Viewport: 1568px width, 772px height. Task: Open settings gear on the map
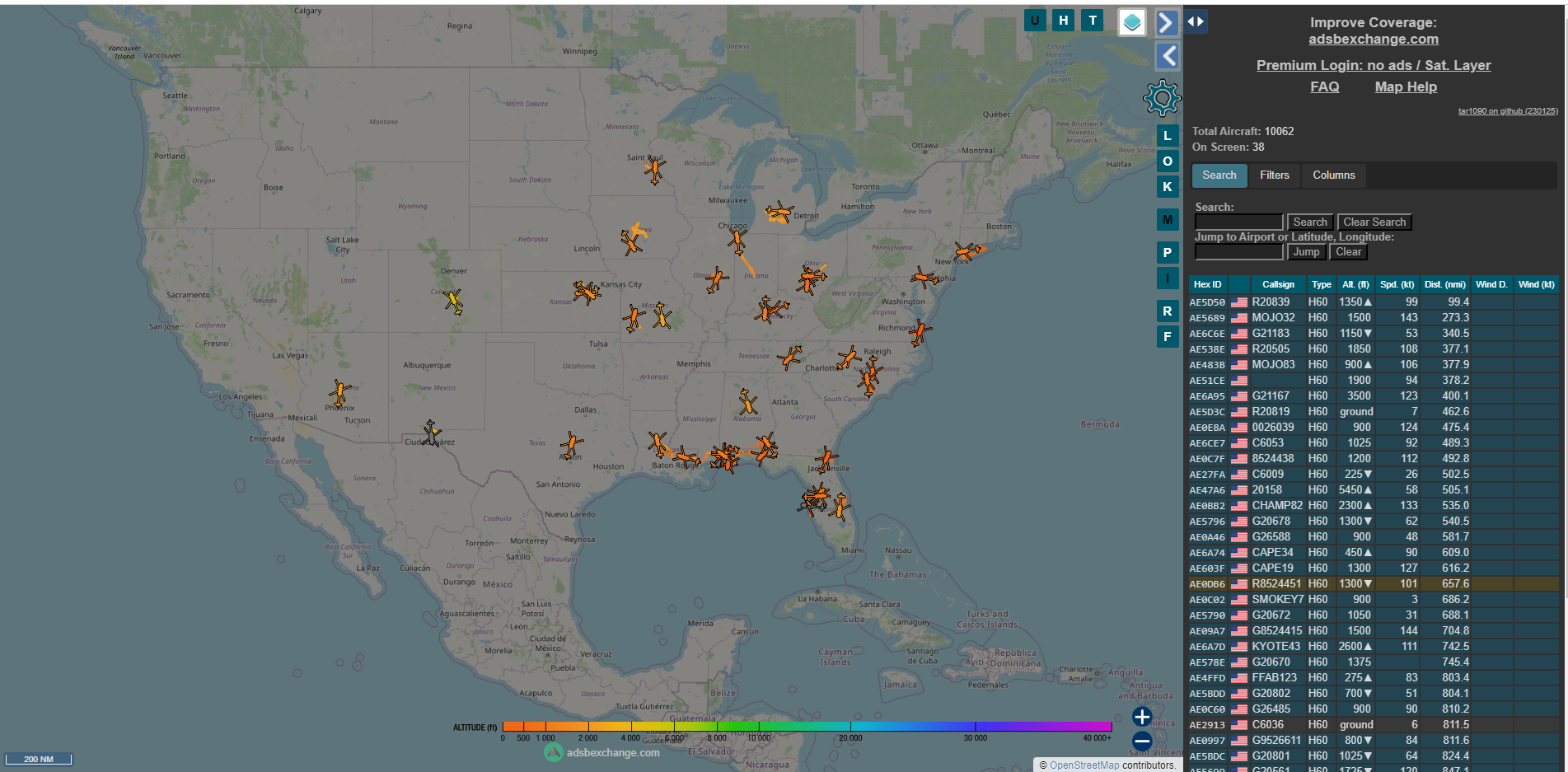[x=1162, y=98]
